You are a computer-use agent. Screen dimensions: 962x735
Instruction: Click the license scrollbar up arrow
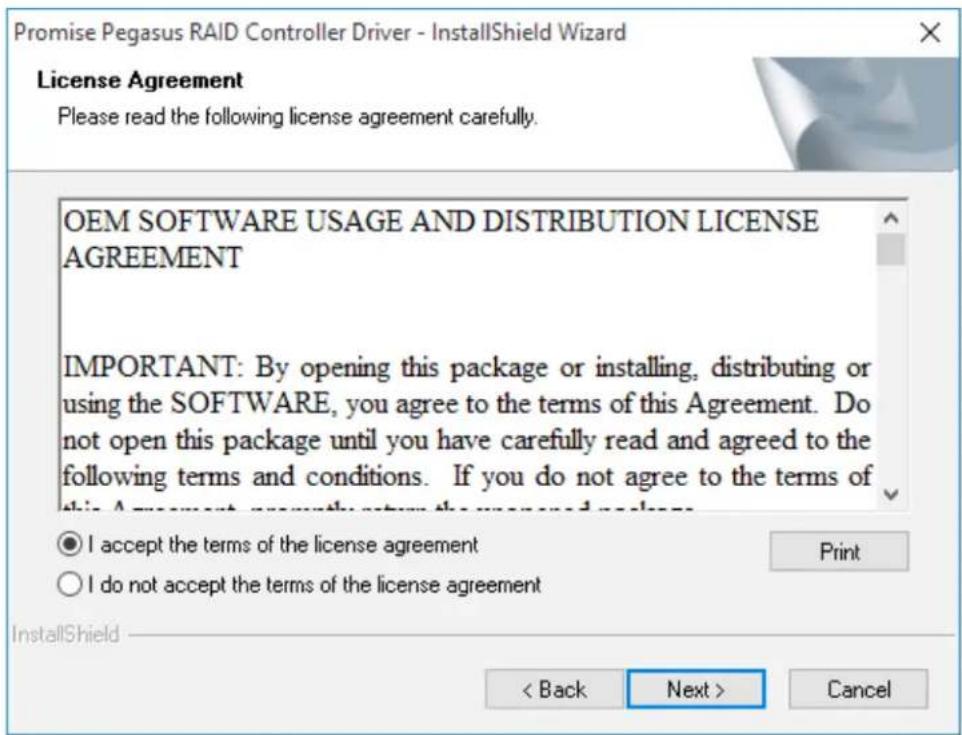coord(891,218)
